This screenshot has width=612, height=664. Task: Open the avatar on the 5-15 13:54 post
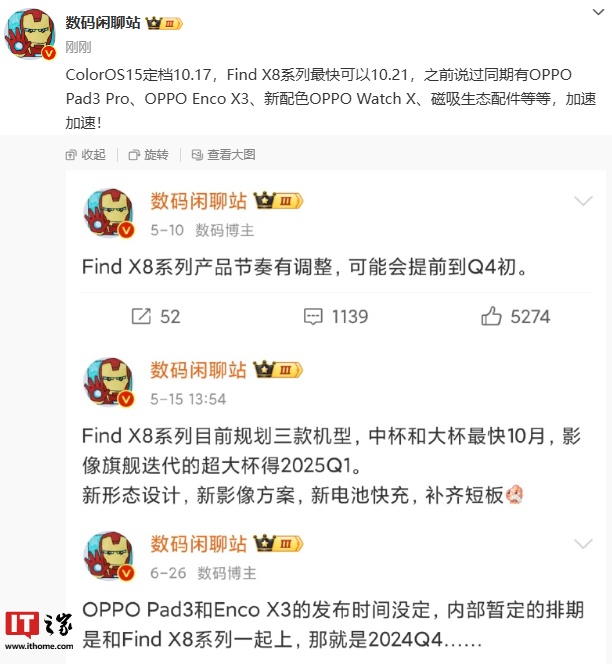(109, 382)
